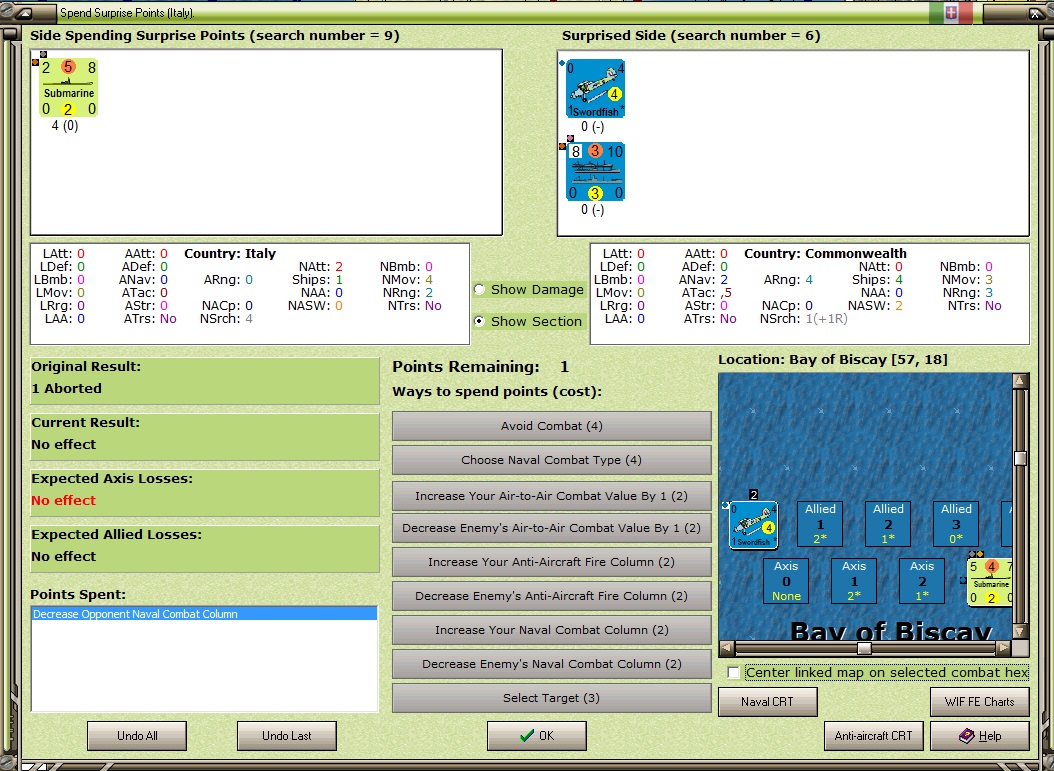This screenshot has height=771, width=1054.
Task: Click the 'Points Remaining: 1' text
Action: click(481, 367)
